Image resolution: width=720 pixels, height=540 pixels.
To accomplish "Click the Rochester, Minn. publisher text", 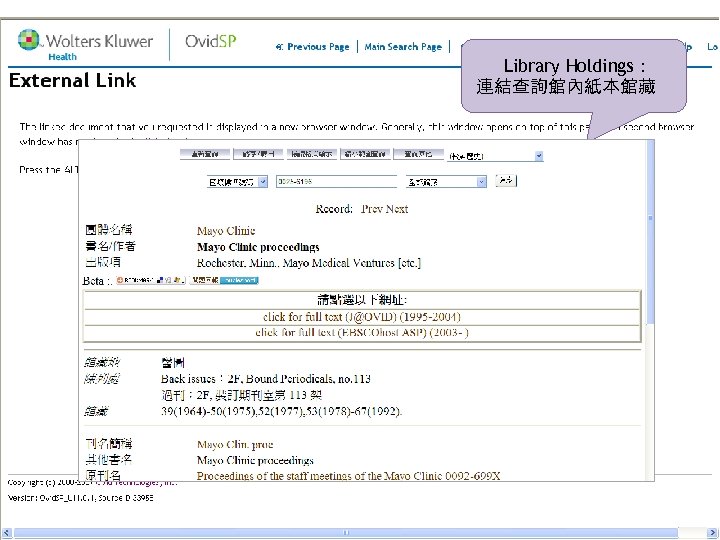I will click(x=309, y=263).
